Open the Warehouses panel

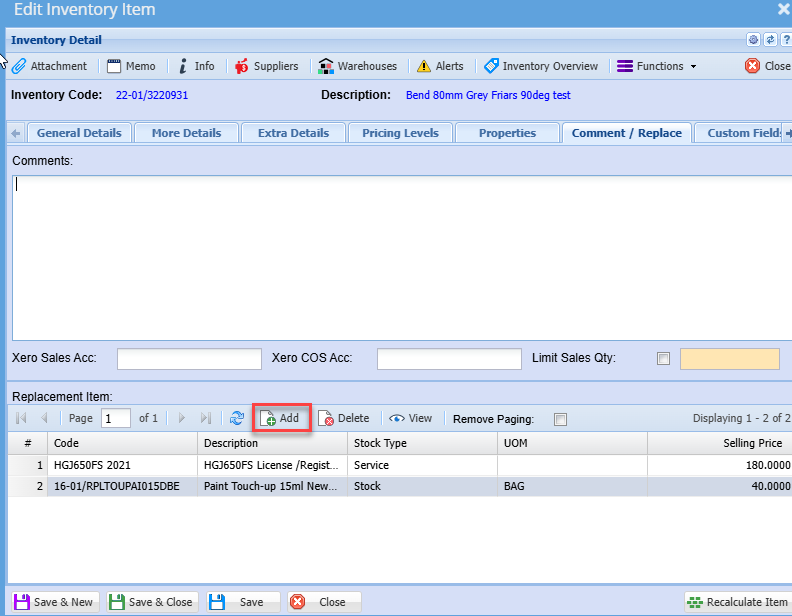[x=357, y=66]
